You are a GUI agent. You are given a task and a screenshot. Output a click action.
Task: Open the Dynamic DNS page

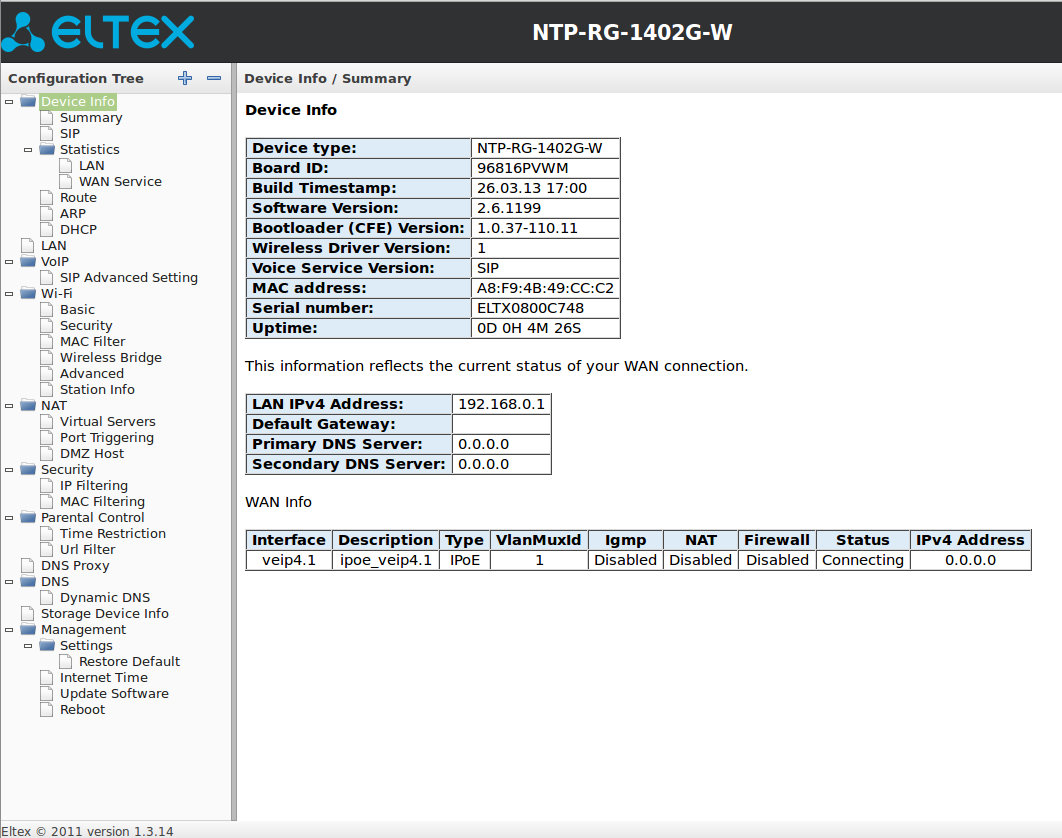(105, 598)
